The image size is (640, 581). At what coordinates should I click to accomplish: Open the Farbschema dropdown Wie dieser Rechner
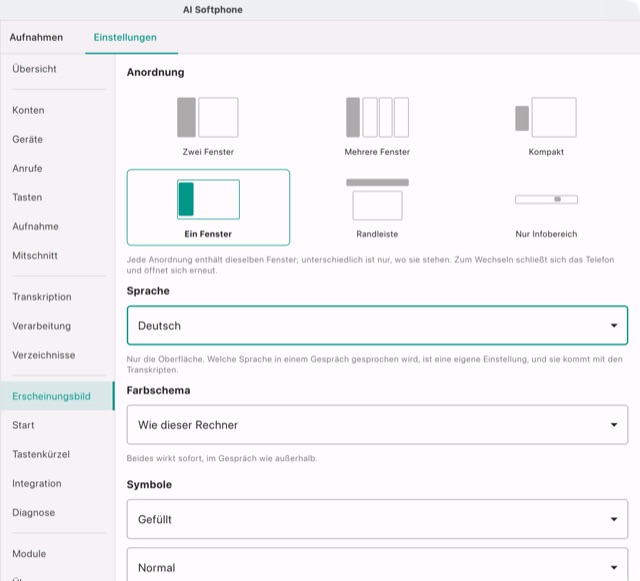coord(377,425)
